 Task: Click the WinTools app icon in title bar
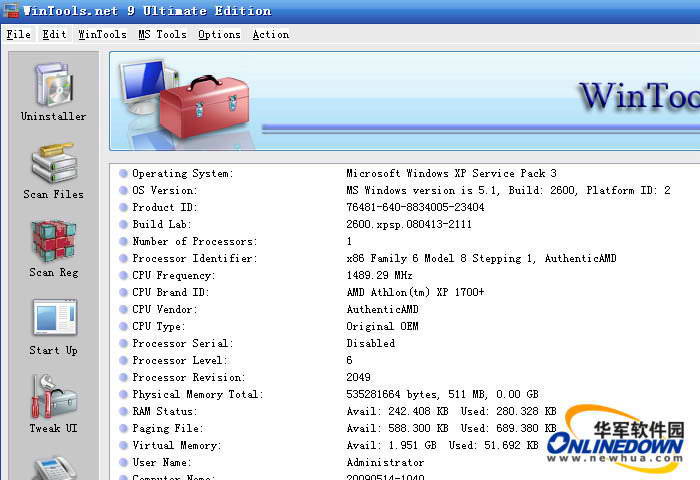click(x=10, y=11)
